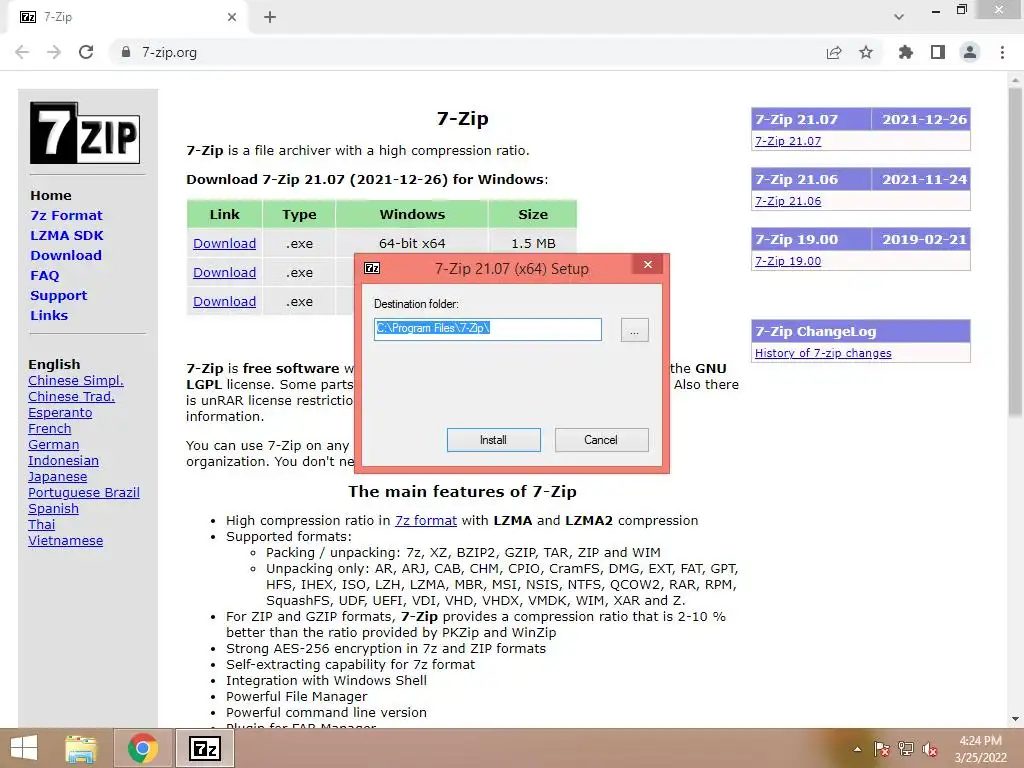Open the Links sidebar link

49,315
